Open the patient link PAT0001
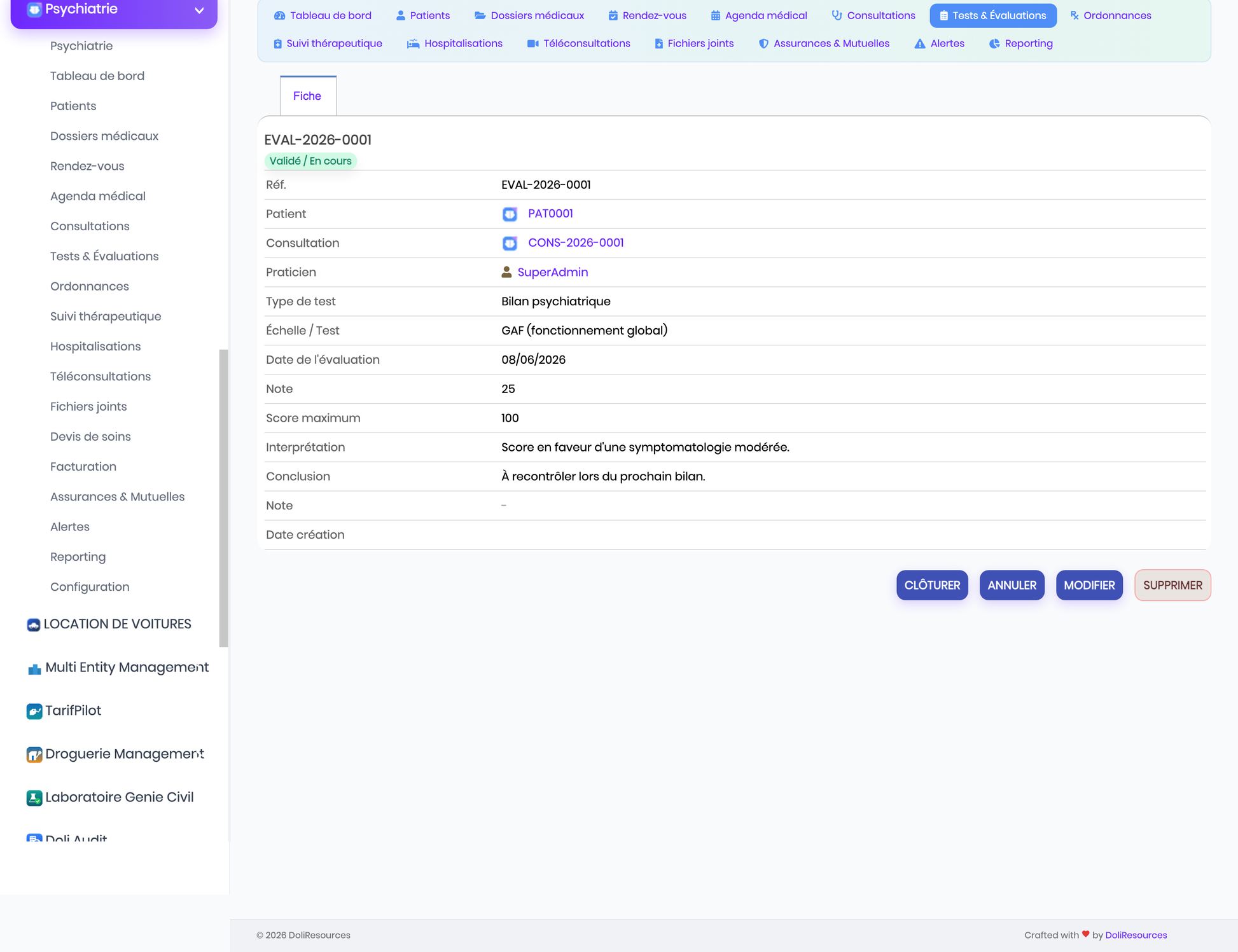This screenshot has height=952, width=1238. click(550, 214)
